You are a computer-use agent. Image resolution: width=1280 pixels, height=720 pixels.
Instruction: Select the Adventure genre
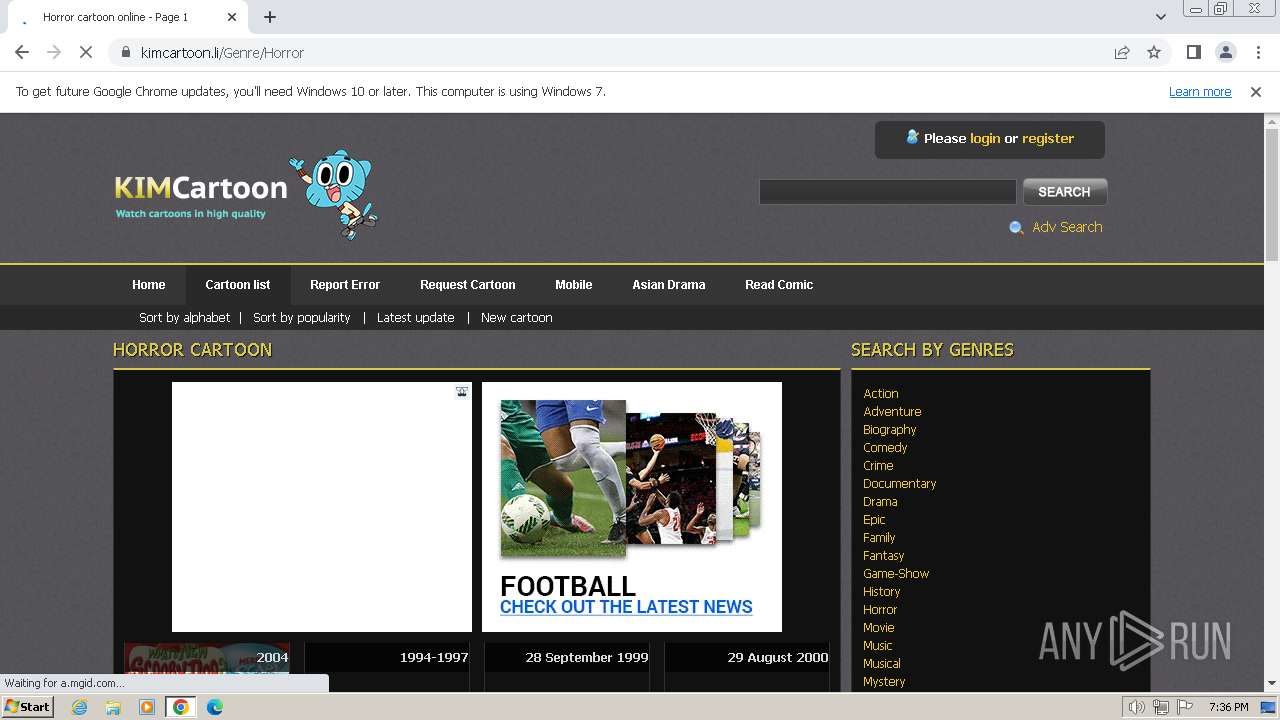click(x=892, y=412)
